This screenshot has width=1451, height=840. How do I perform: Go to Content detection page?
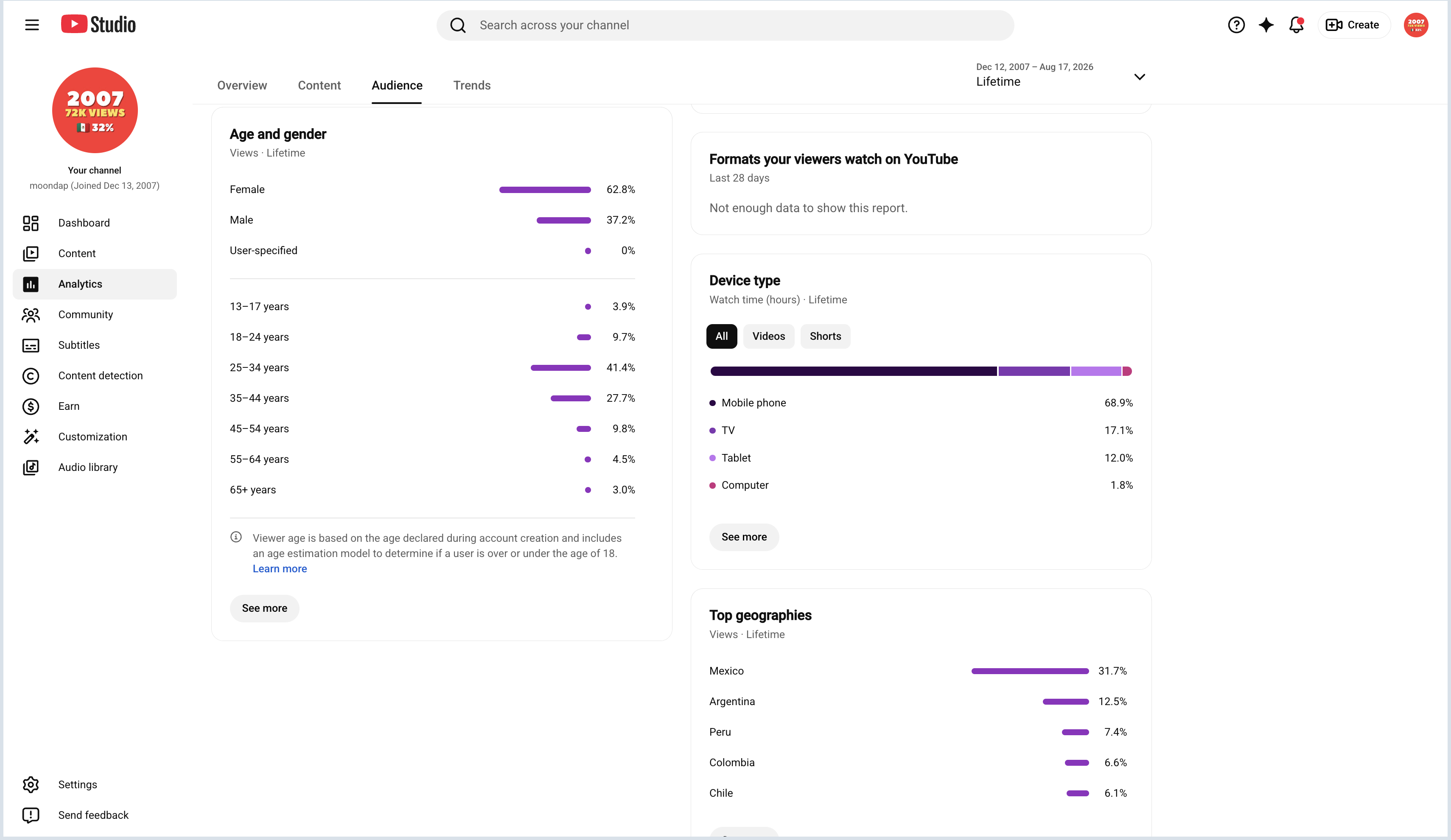[95, 375]
